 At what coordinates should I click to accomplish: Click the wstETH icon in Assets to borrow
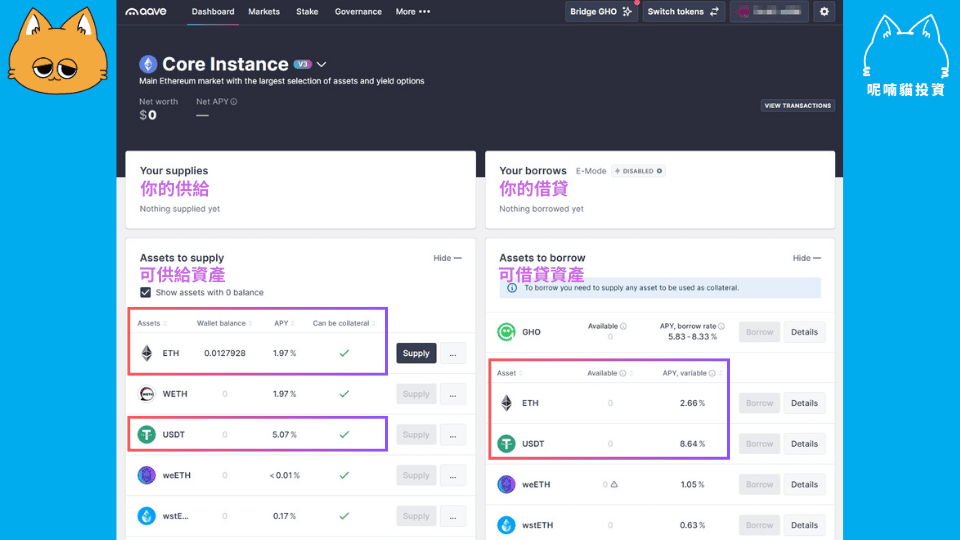click(506, 525)
